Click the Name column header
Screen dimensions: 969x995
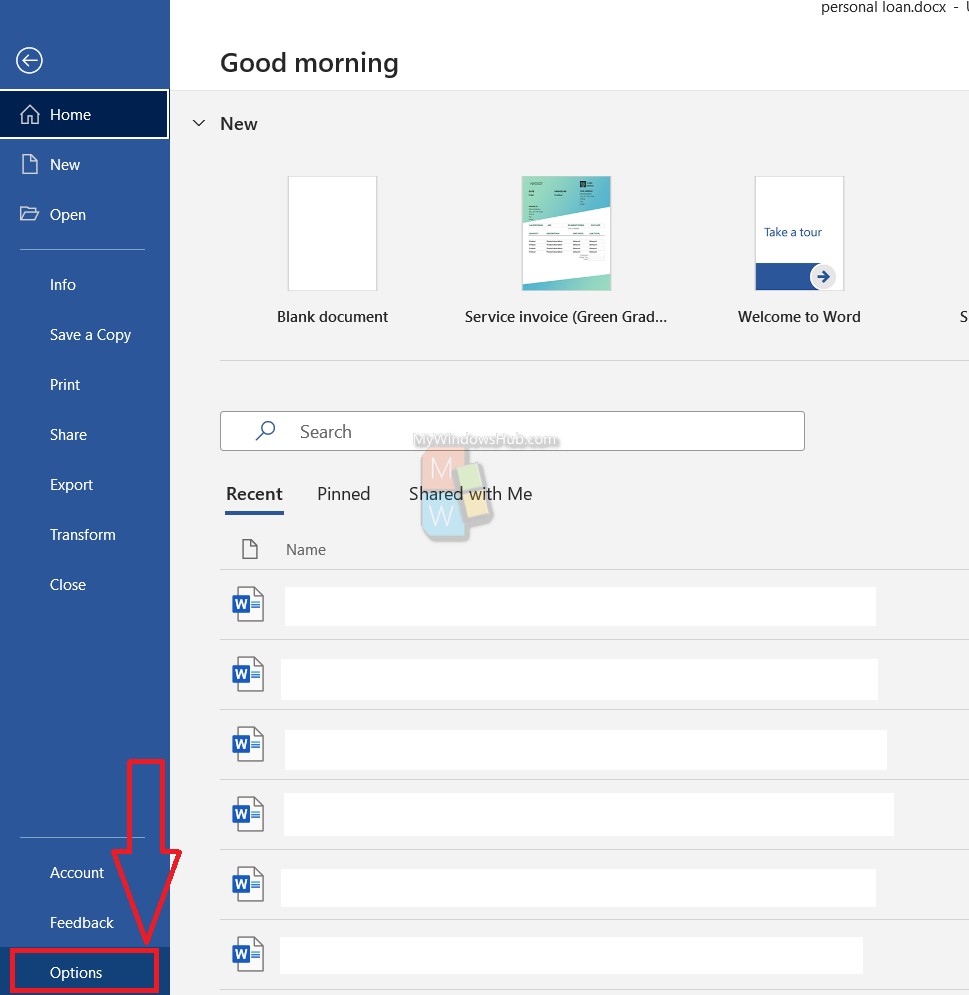306,550
